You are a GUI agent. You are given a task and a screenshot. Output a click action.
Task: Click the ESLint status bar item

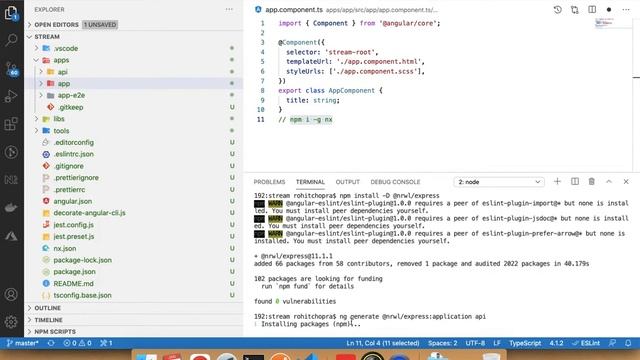(x=586, y=343)
